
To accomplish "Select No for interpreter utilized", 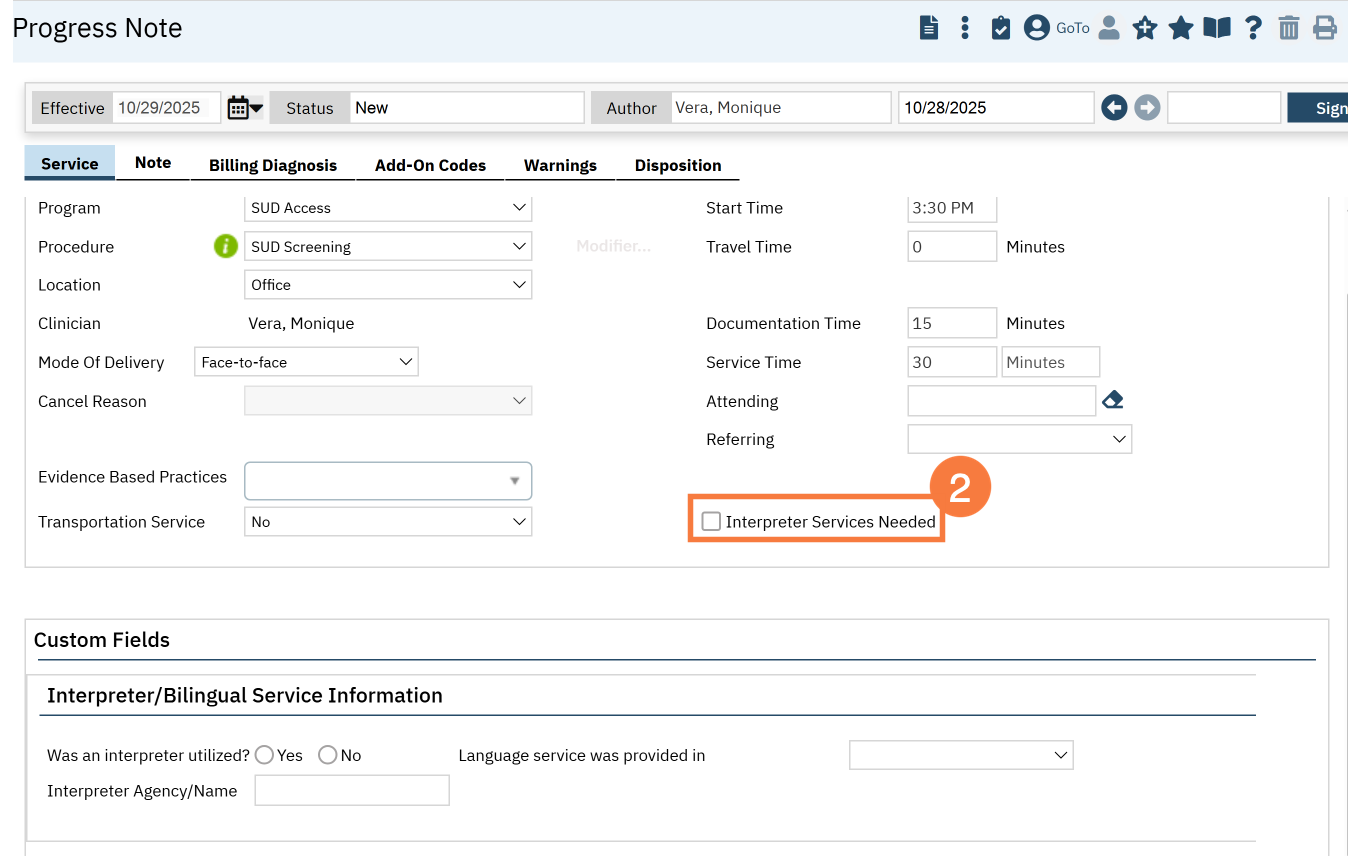I will pos(327,755).
